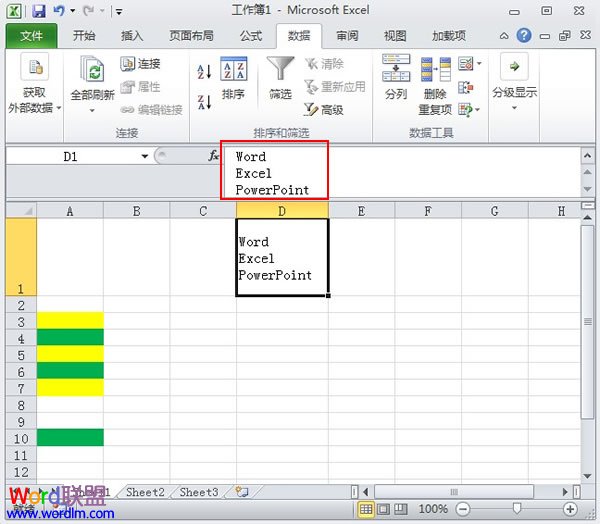
Task: Switch to the 审阅 ribbon tab
Action: coord(347,36)
